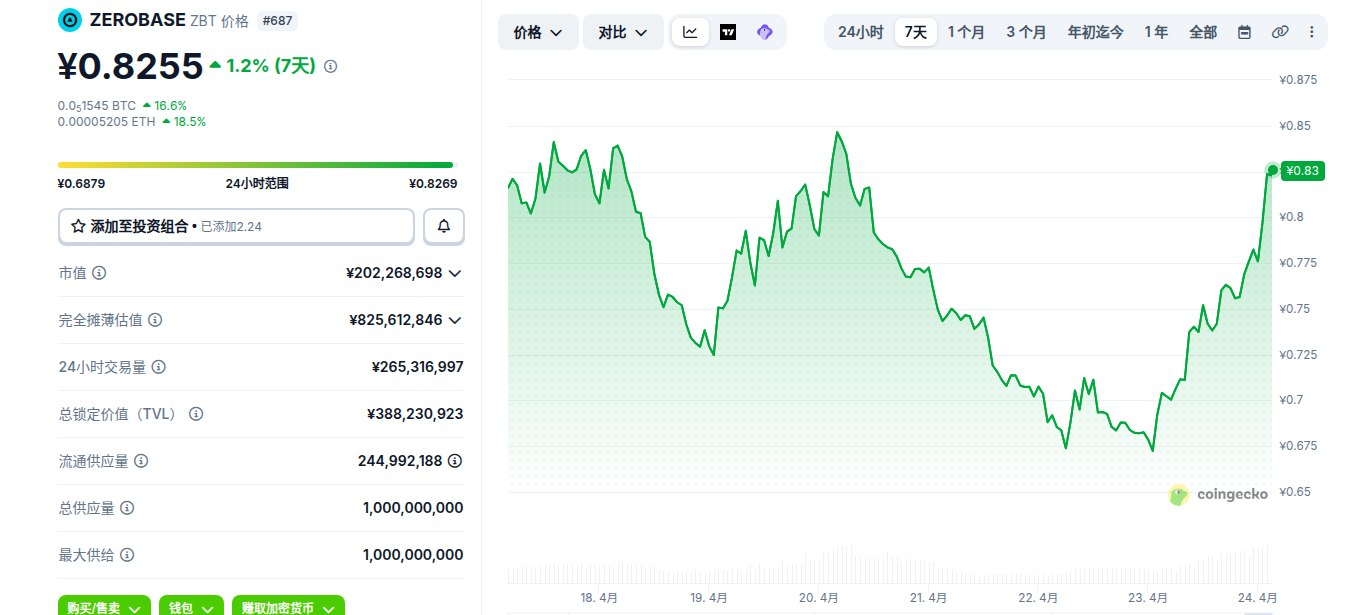Click the ¥825,612,846 valuation value

coord(396,320)
